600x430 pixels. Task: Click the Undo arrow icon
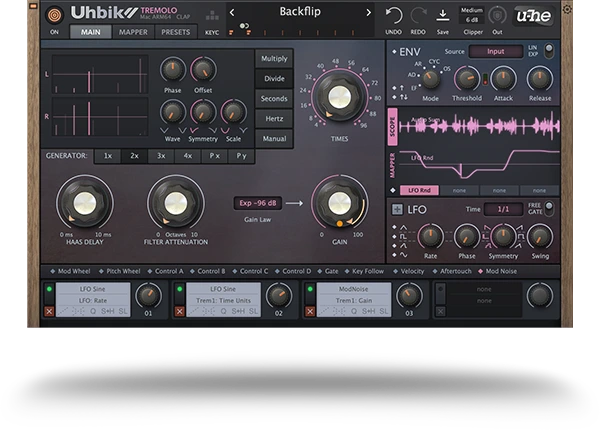click(x=395, y=14)
